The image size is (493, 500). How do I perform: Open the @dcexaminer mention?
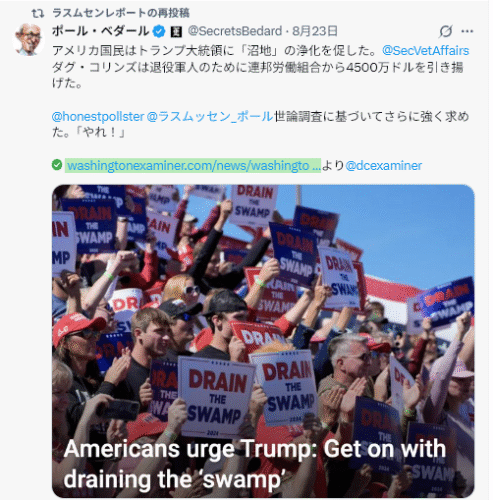click(x=384, y=165)
